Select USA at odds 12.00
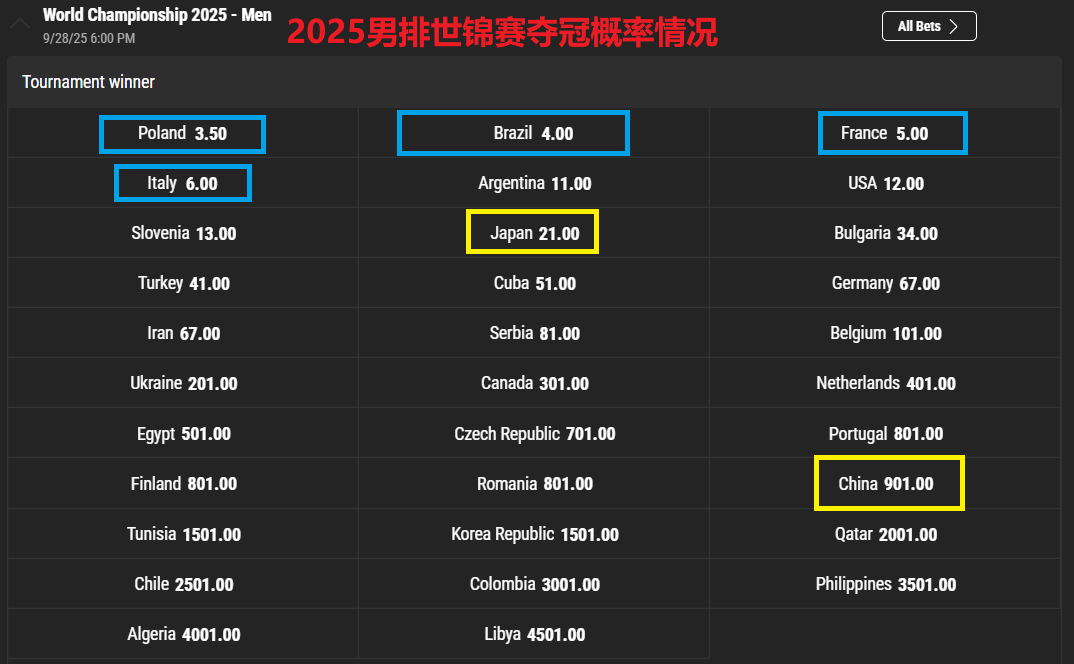The image size is (1074, 664). 886,183
